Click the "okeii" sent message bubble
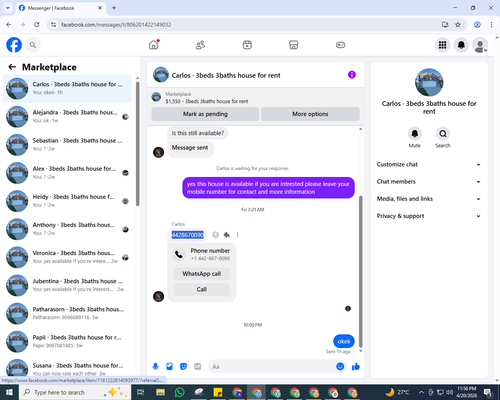 [x=344, y=341]
